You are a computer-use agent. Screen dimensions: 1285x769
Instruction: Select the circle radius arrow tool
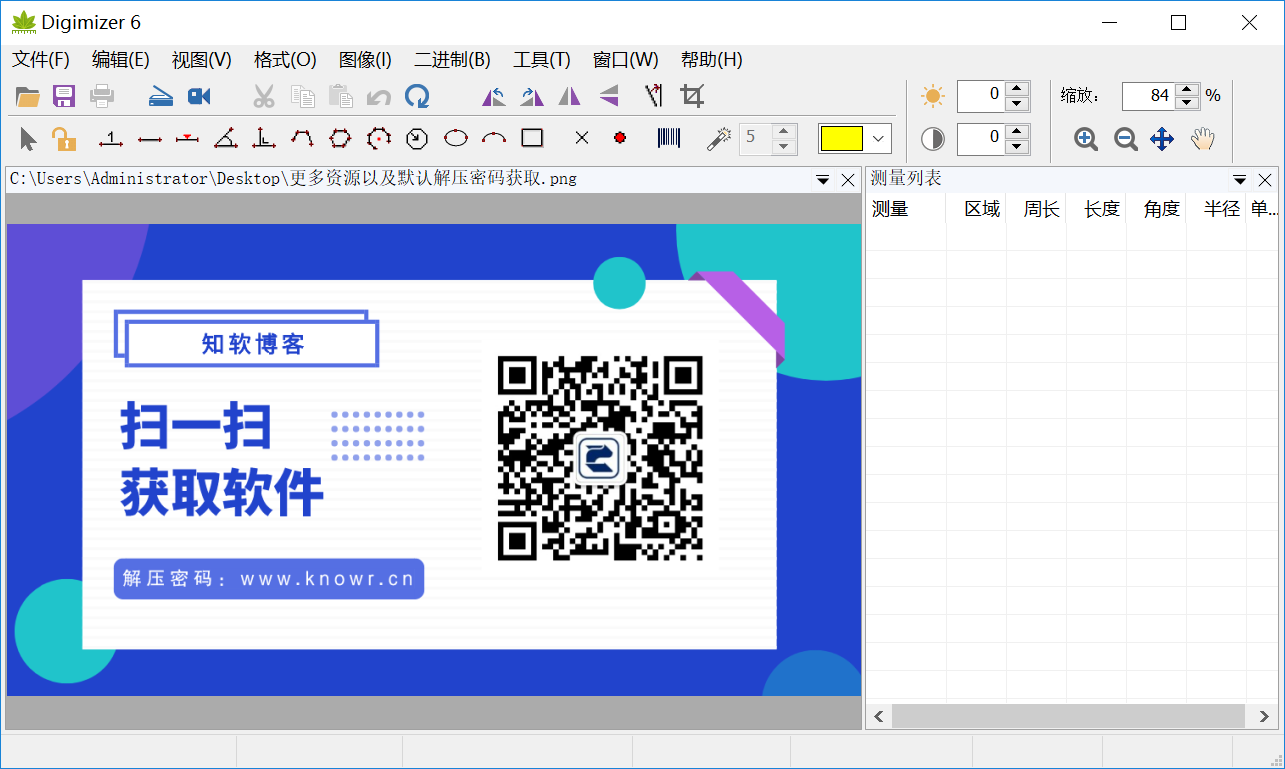pyautogui.click(x=417, y=138)
